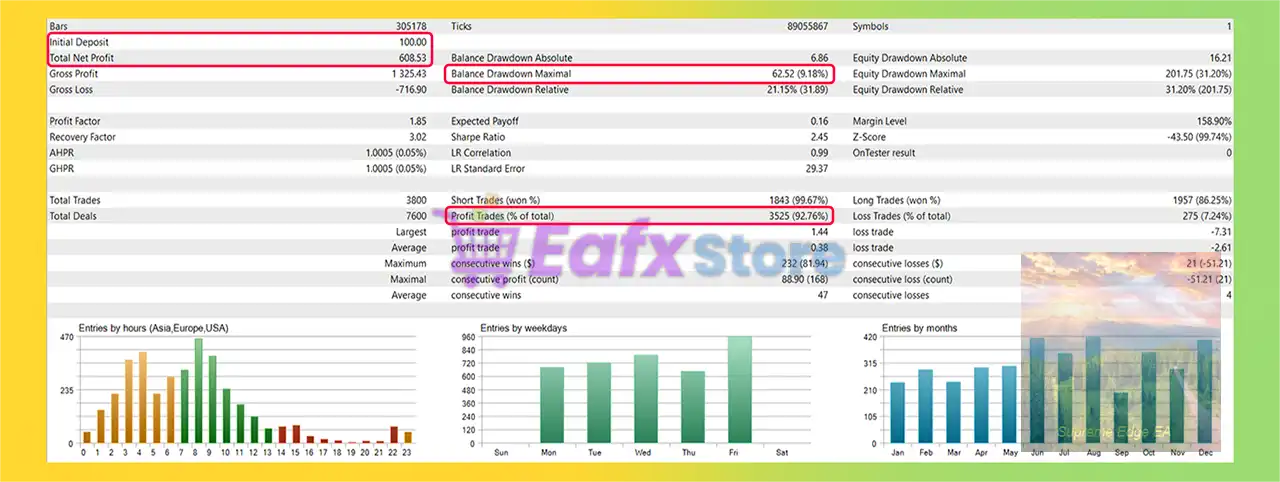Click the Mon bar in weekdays chart
Viewport: 1280px width, 482px height.
point(552,405)
